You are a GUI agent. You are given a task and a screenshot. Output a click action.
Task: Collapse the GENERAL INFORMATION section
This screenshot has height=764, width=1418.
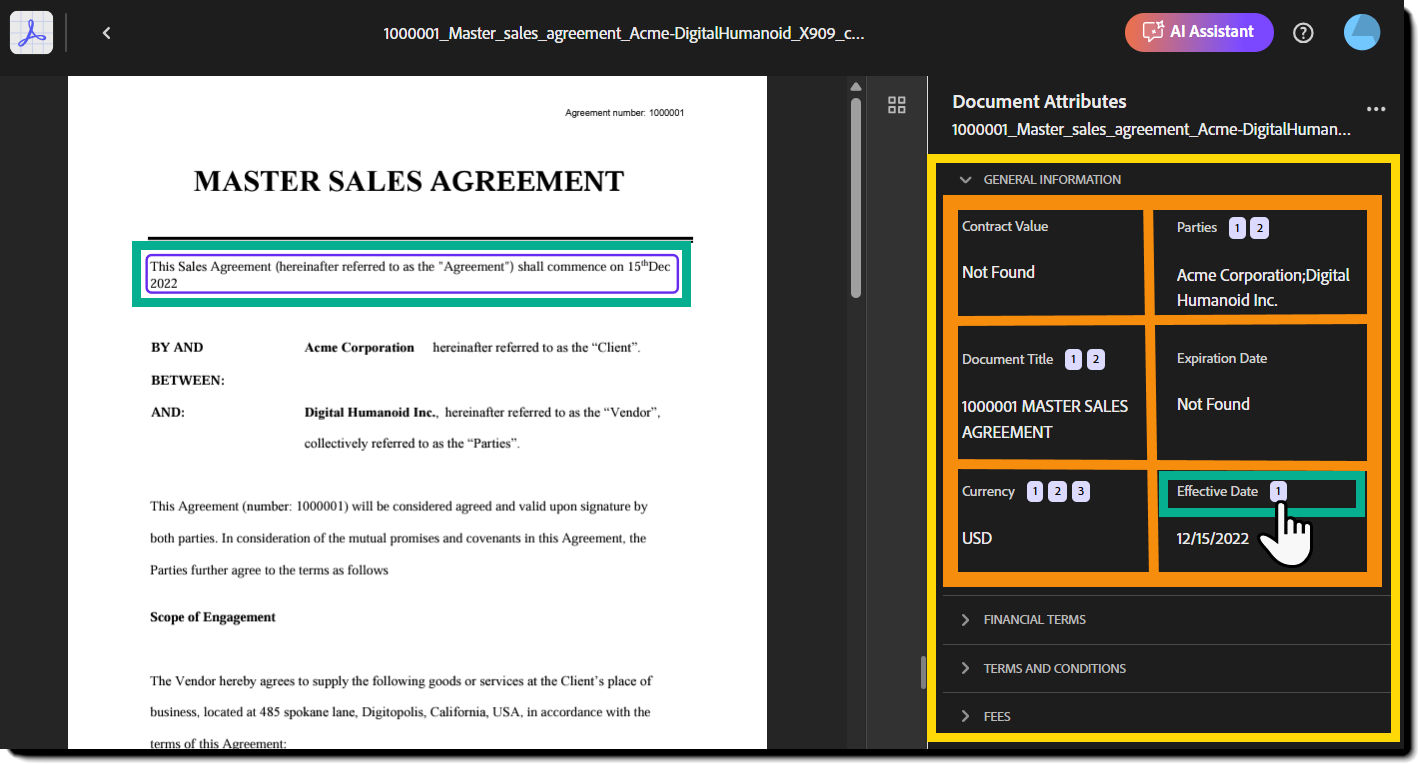965,179
